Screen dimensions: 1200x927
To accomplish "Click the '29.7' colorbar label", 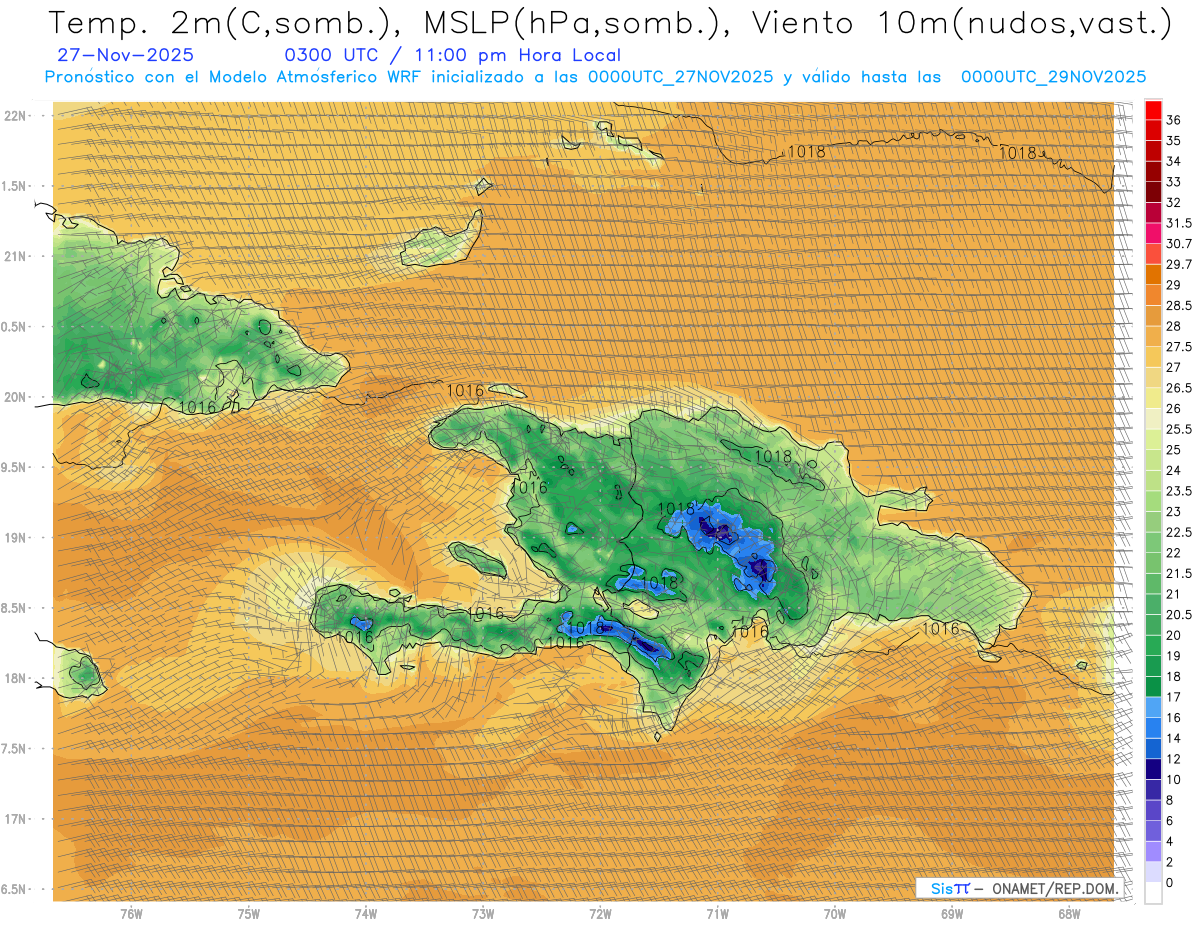I will click(x=1179, y=264).
